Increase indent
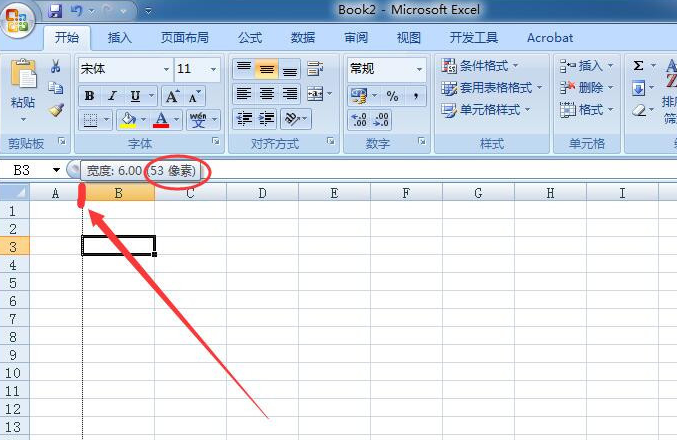Screen dimensions: 677x440 [x=267, y=118]
